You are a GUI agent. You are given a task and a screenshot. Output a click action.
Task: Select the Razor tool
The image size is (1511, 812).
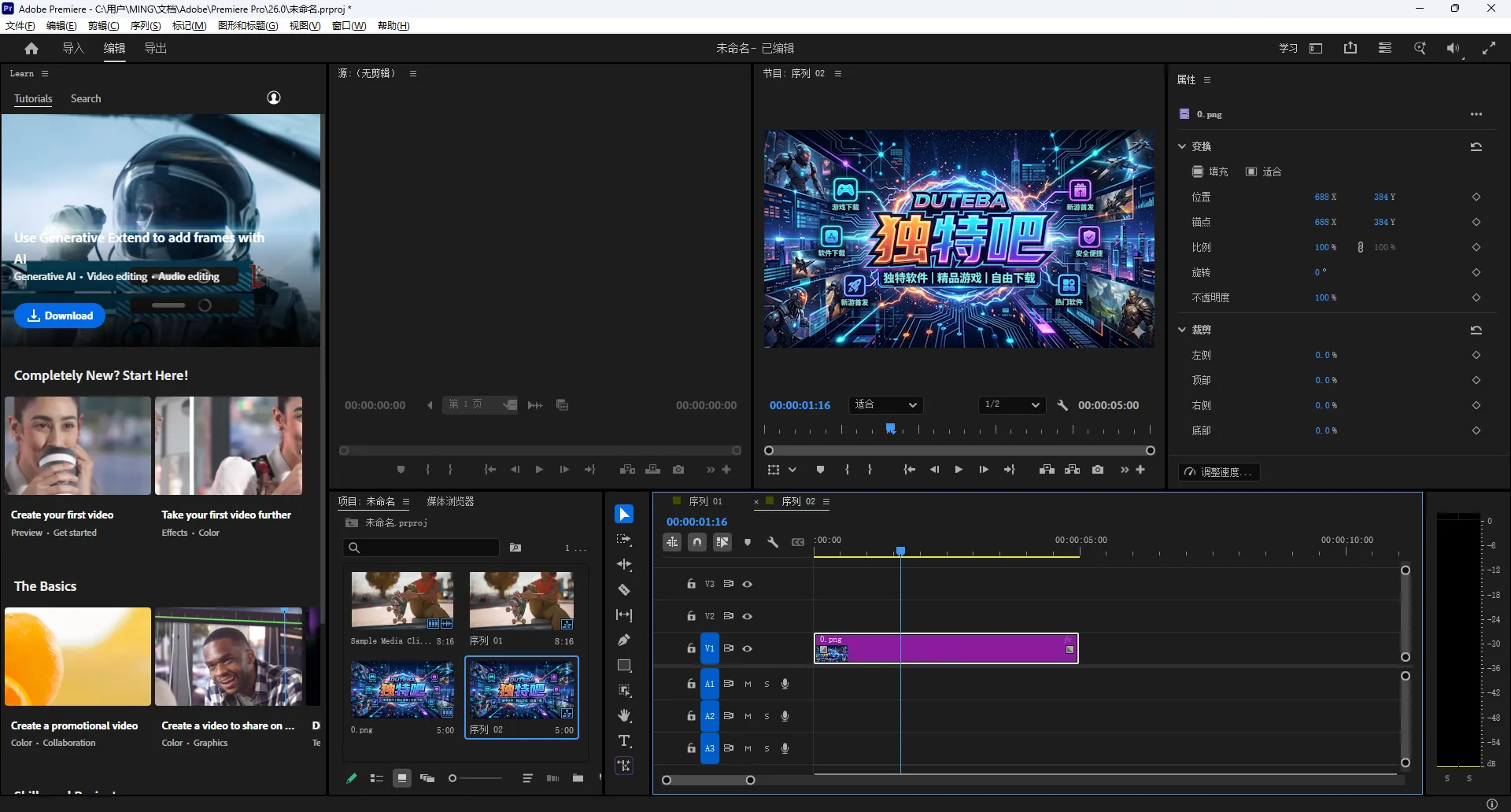[624, 589]
